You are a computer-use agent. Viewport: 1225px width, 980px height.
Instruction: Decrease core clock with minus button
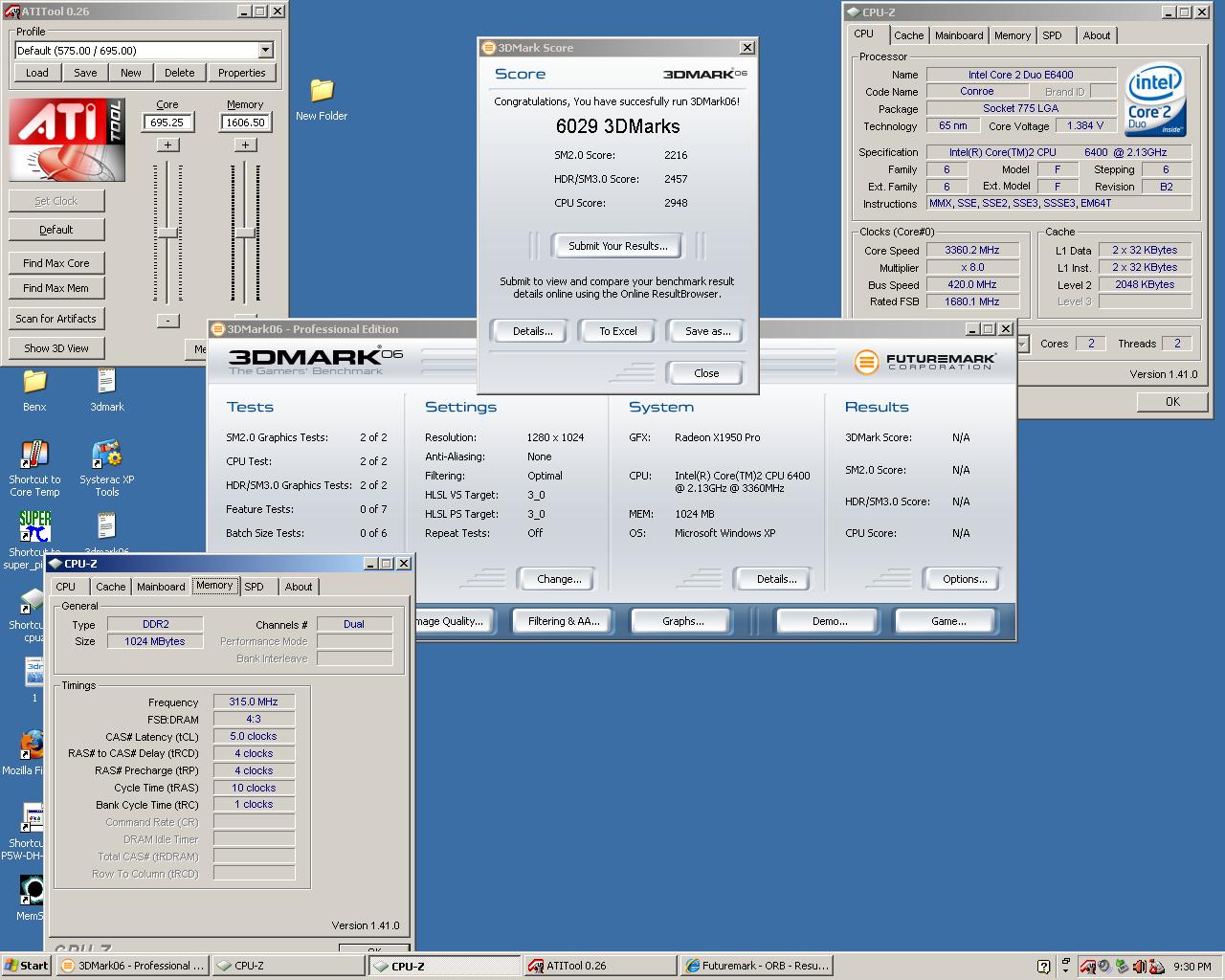[x=167, y=321]
